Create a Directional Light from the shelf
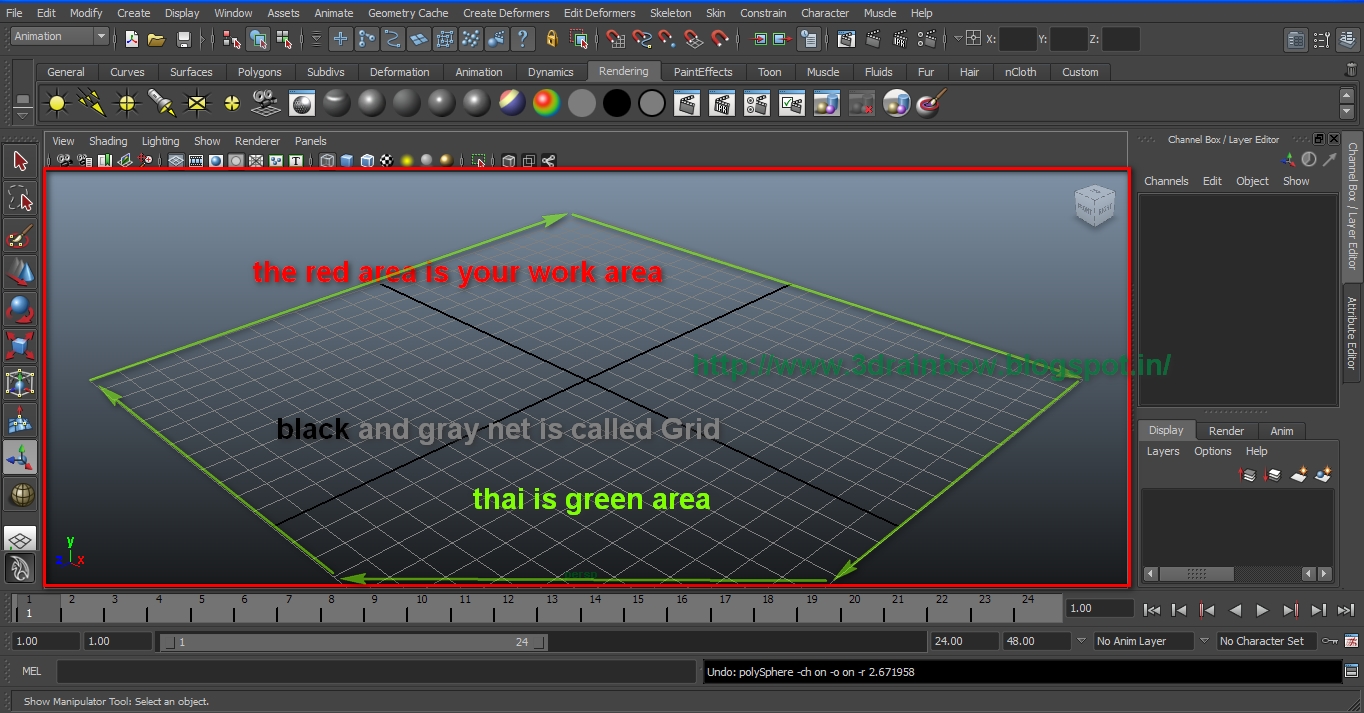This screenshot has width=1364, height=713. (x=92, y=103)
